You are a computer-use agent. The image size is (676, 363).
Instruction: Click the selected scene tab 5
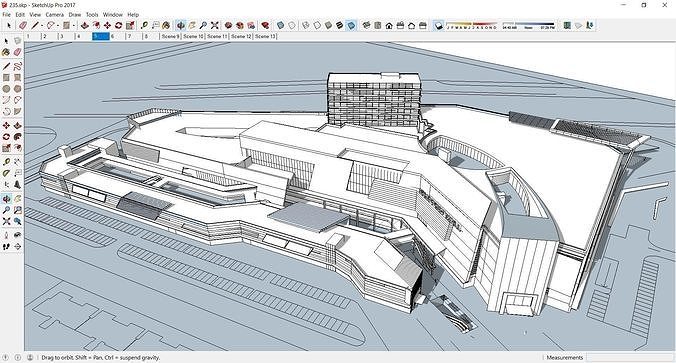pyautogui.click(x=100, y=36)
